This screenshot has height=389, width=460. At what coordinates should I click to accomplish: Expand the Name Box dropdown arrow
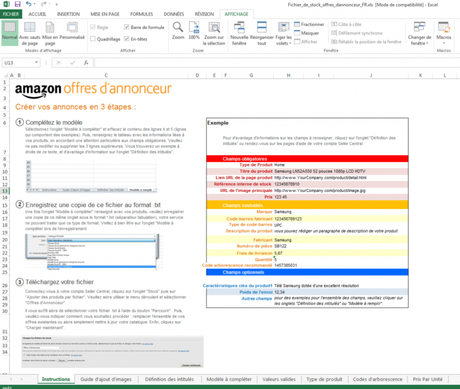point(36,63)
